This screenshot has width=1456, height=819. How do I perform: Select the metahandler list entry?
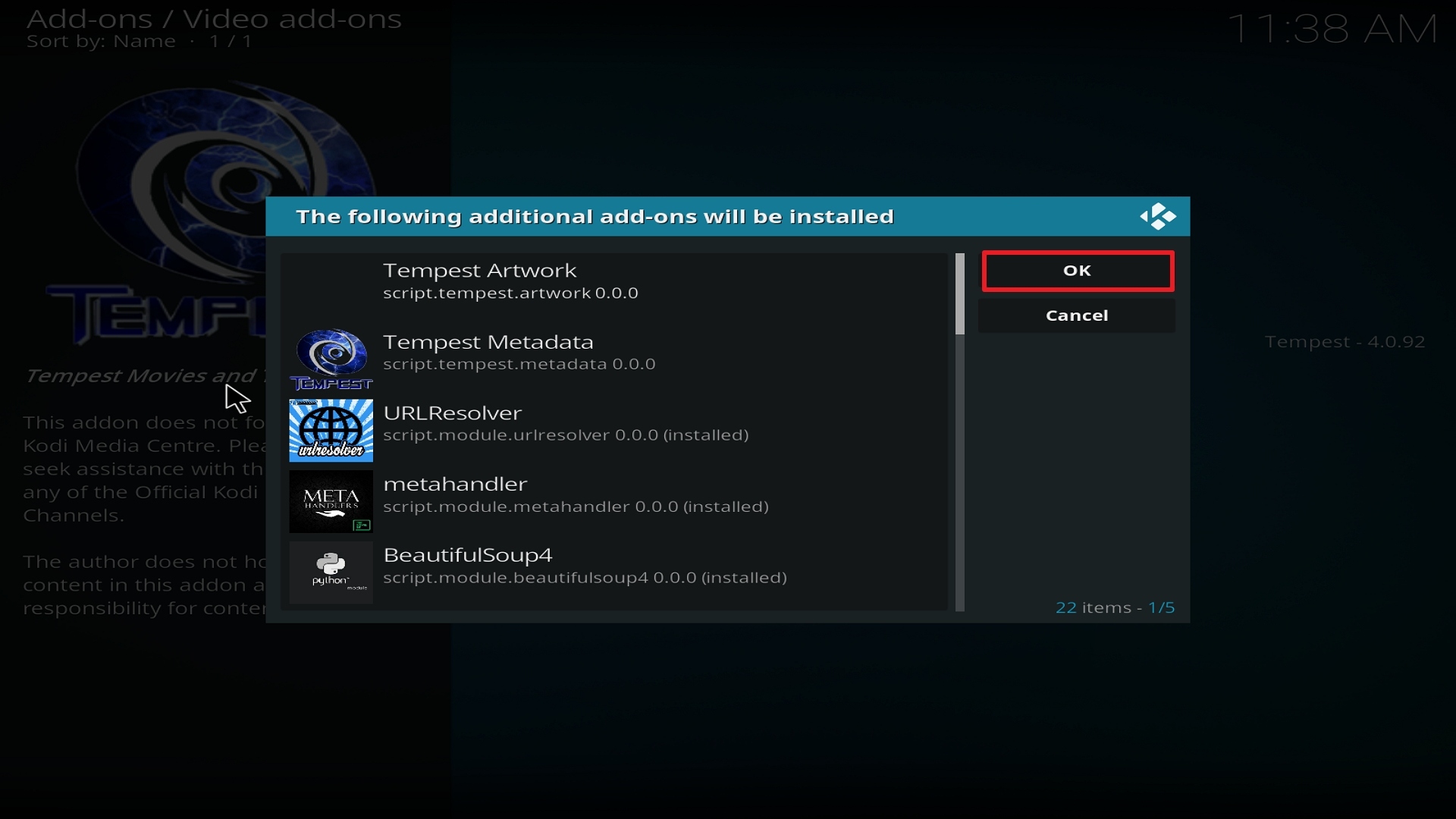[x=614, y=501]
